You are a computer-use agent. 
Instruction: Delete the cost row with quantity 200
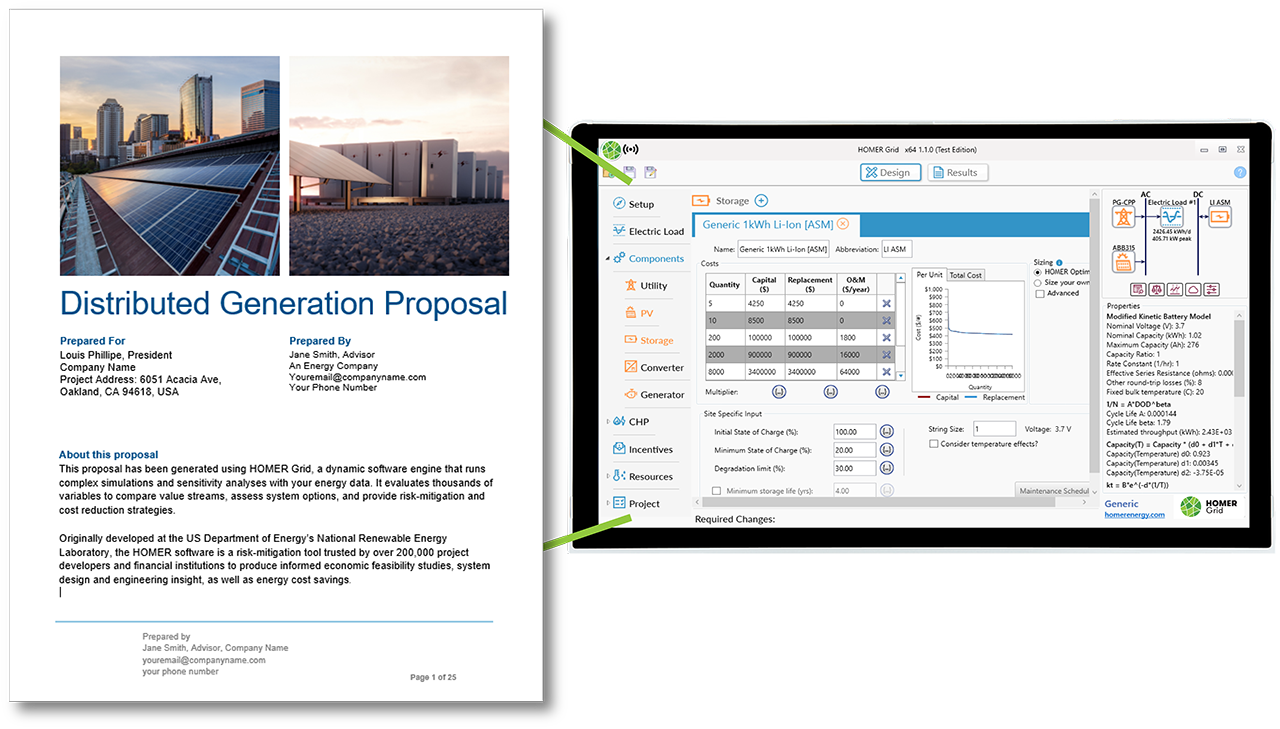[886, 338]
